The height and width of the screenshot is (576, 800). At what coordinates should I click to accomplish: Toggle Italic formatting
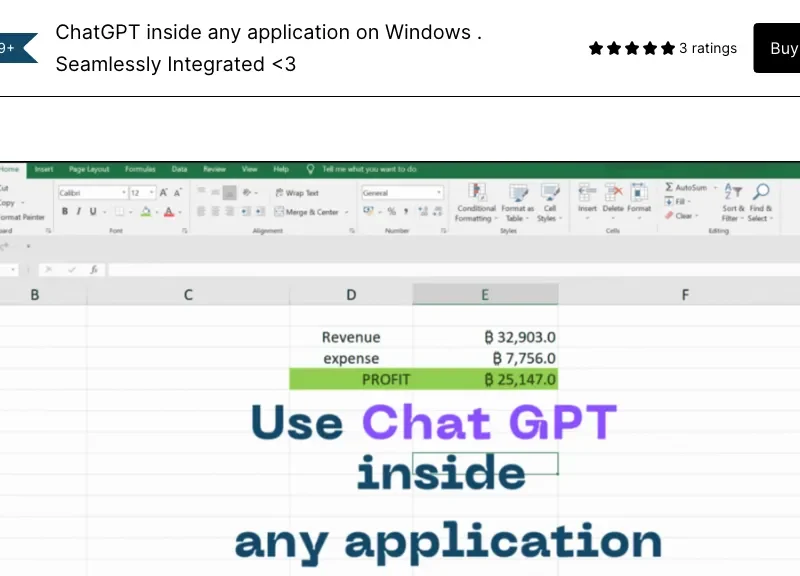(79, 212)
